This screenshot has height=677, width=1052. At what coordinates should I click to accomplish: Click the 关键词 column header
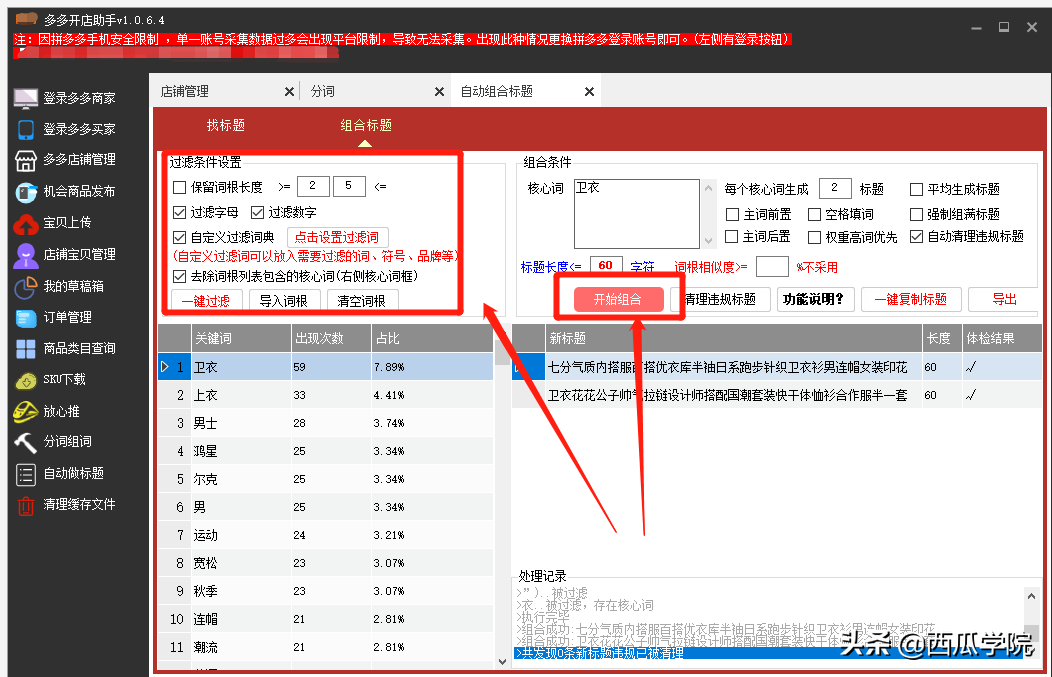point(242,338)
